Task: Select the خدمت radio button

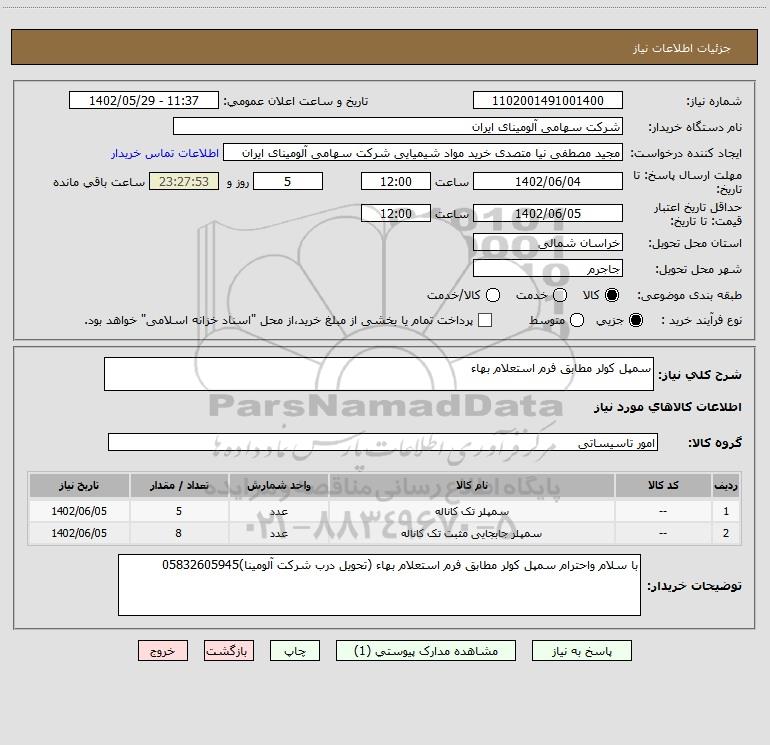Action: [560, 295]
